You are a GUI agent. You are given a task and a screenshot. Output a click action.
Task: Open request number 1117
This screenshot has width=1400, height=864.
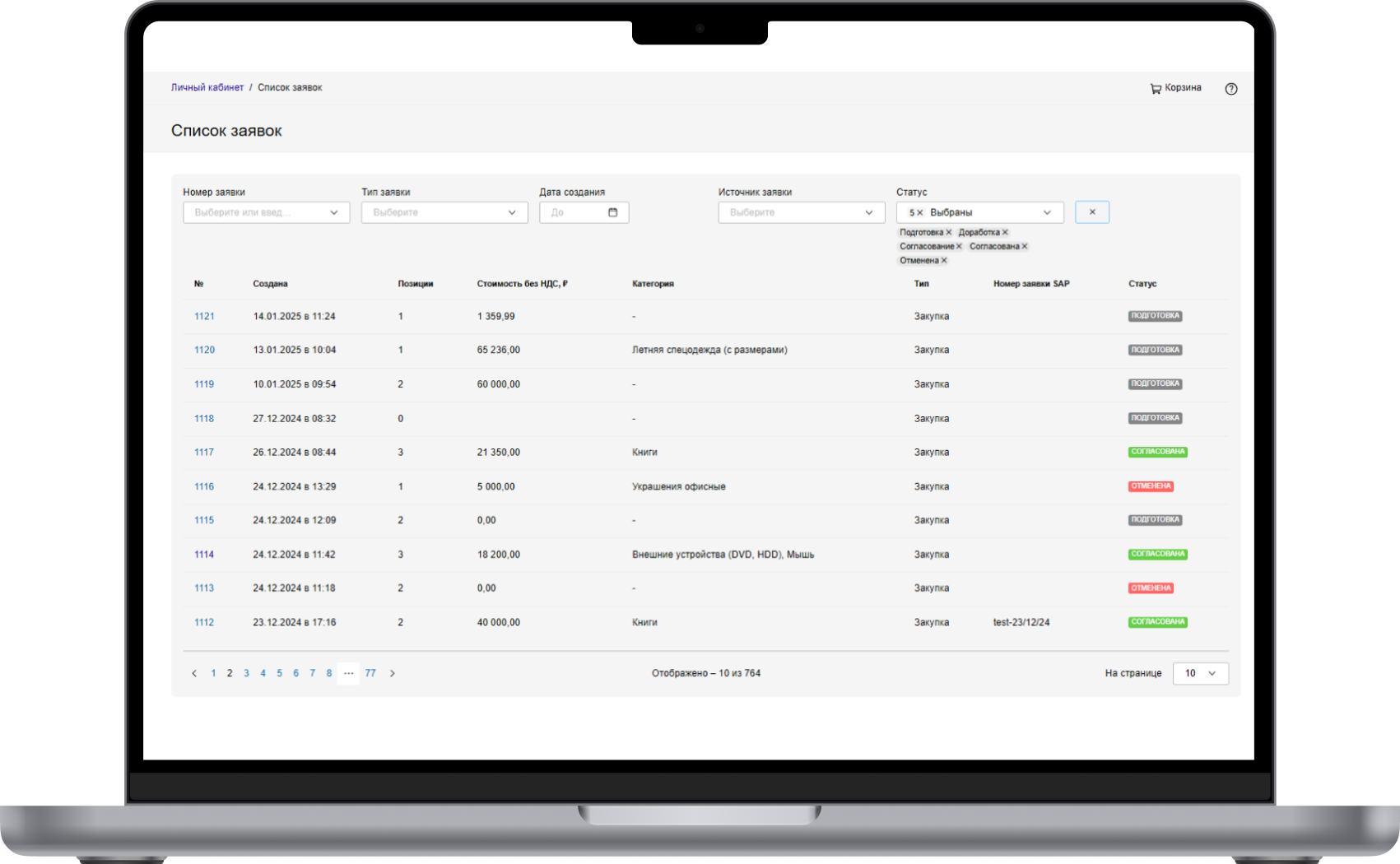(x=204, y=453)
